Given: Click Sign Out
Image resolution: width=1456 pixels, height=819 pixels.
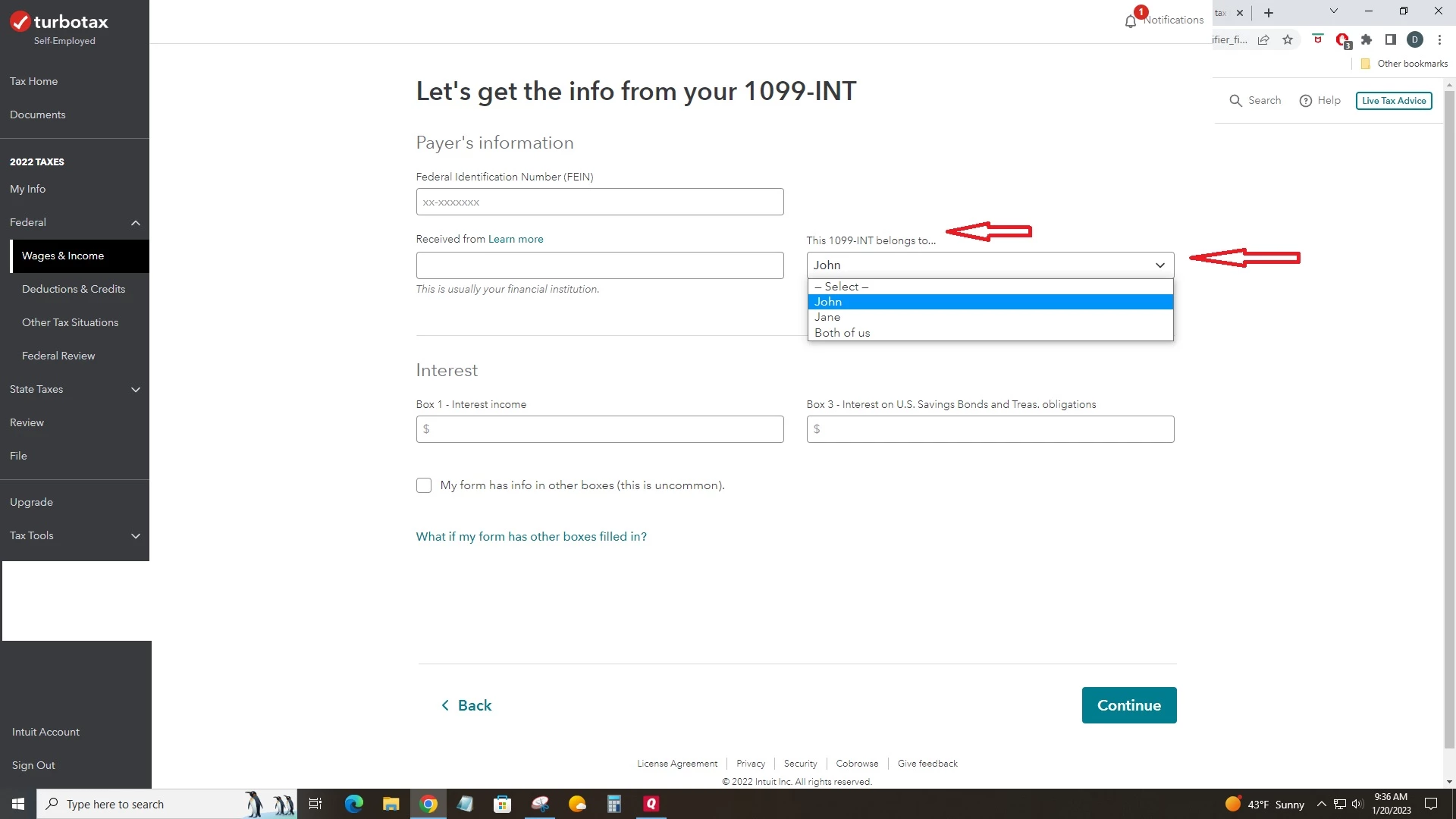Looking at the screenshot, I should [33, 765].
